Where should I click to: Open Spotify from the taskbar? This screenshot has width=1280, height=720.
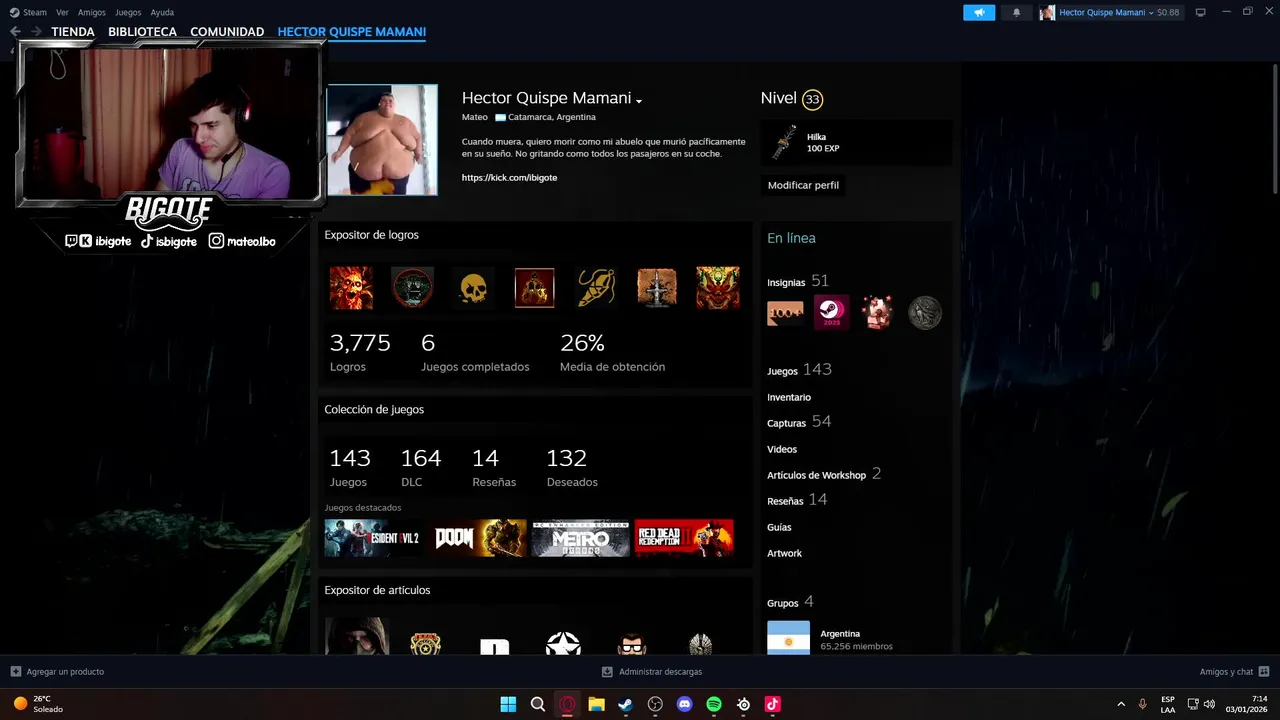point(714,704)
